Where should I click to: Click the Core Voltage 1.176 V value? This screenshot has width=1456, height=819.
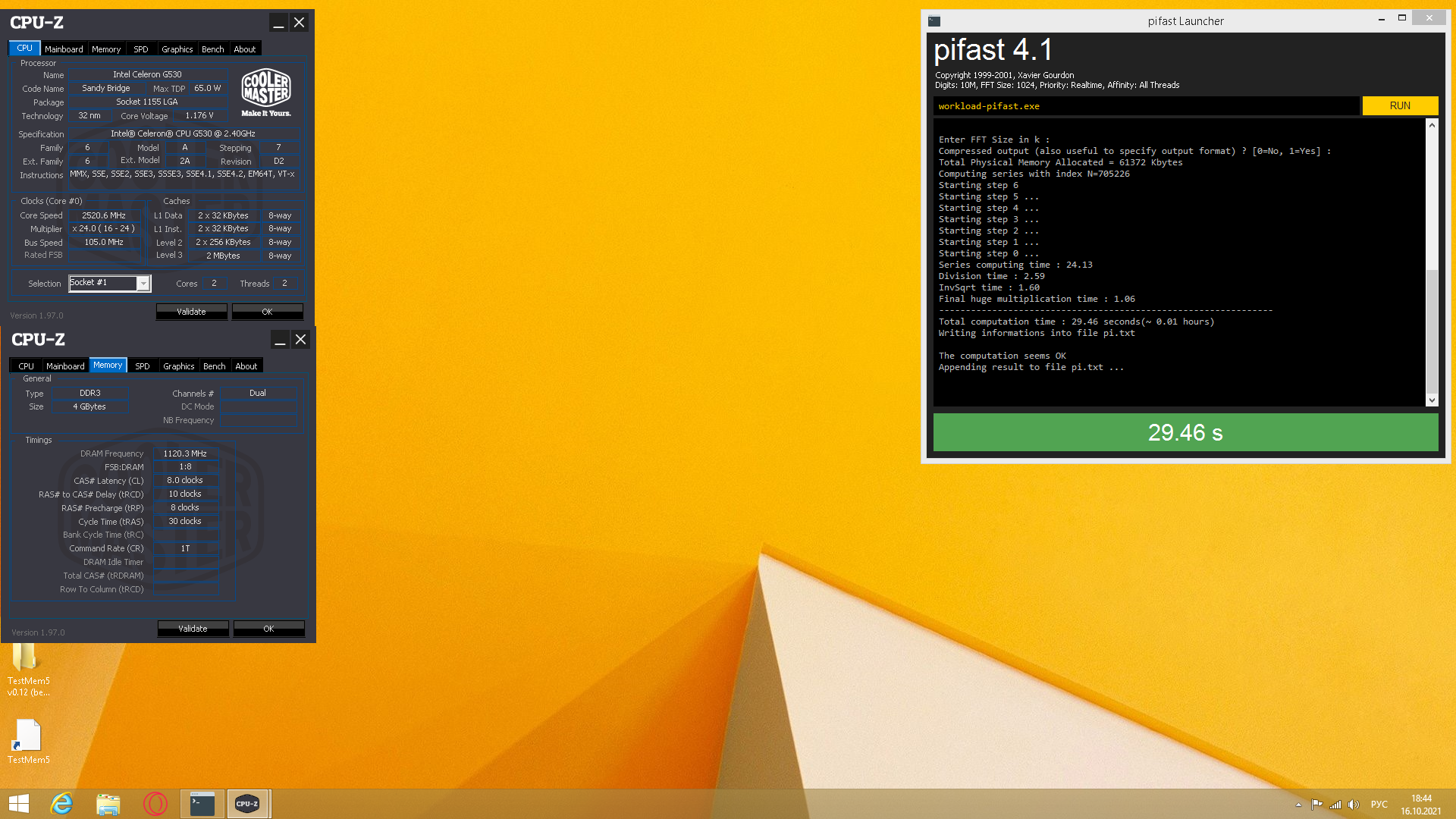click(x=199, y=116)
